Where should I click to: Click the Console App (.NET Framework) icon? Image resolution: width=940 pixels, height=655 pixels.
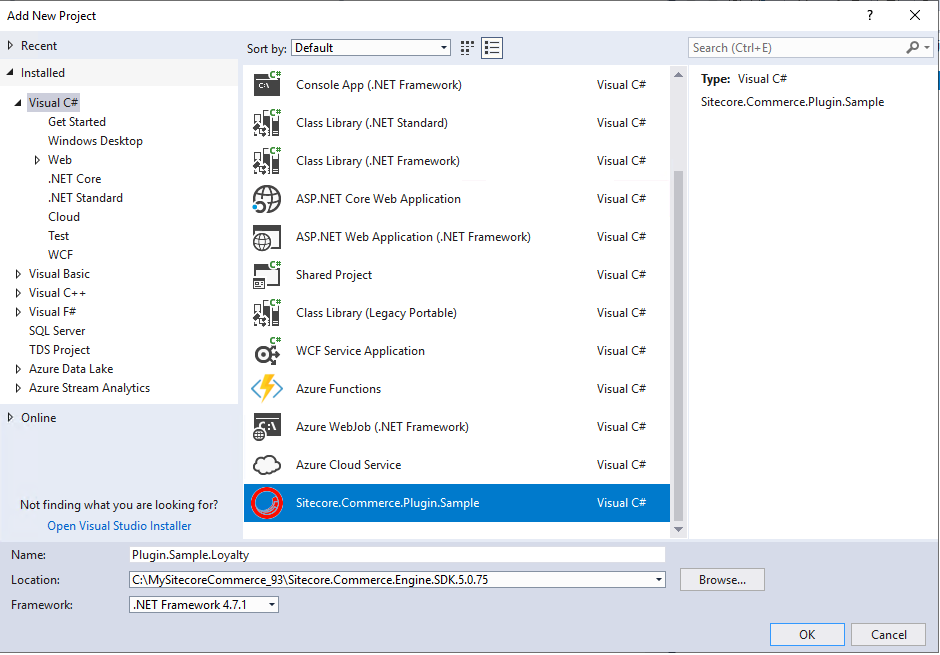coord(267,84)
